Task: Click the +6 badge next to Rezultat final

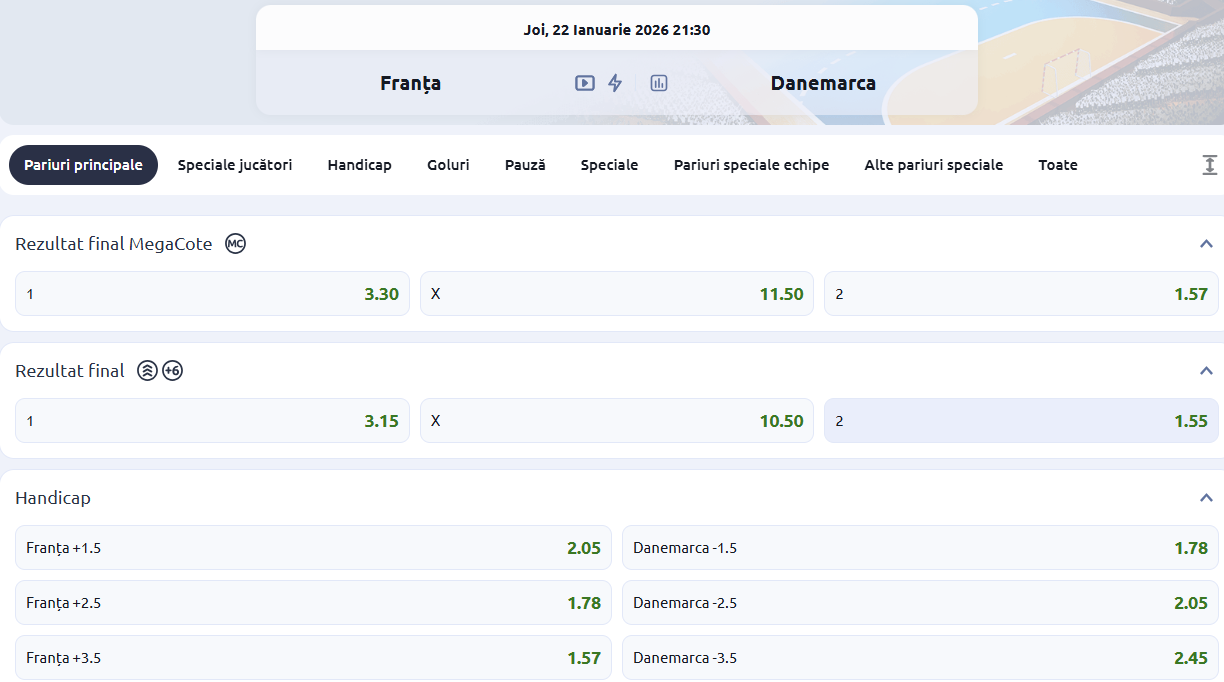Action: (172, 371)
